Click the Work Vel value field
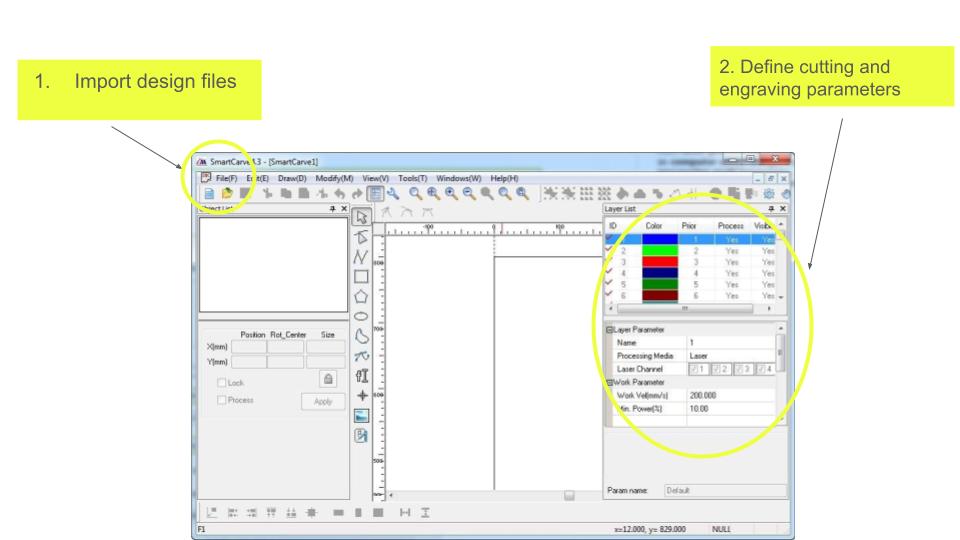The width and height of the screenshot is (960, 540). [x=730, y=395]
